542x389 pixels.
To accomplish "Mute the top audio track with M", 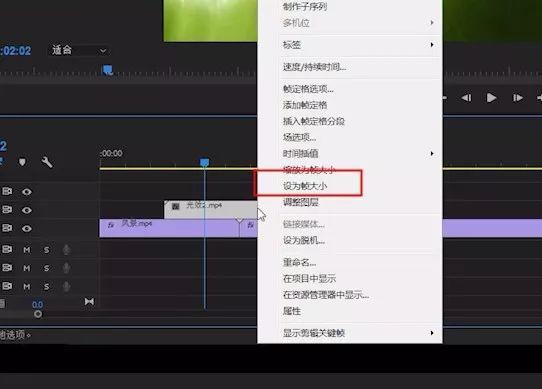I will click(27, 250).
